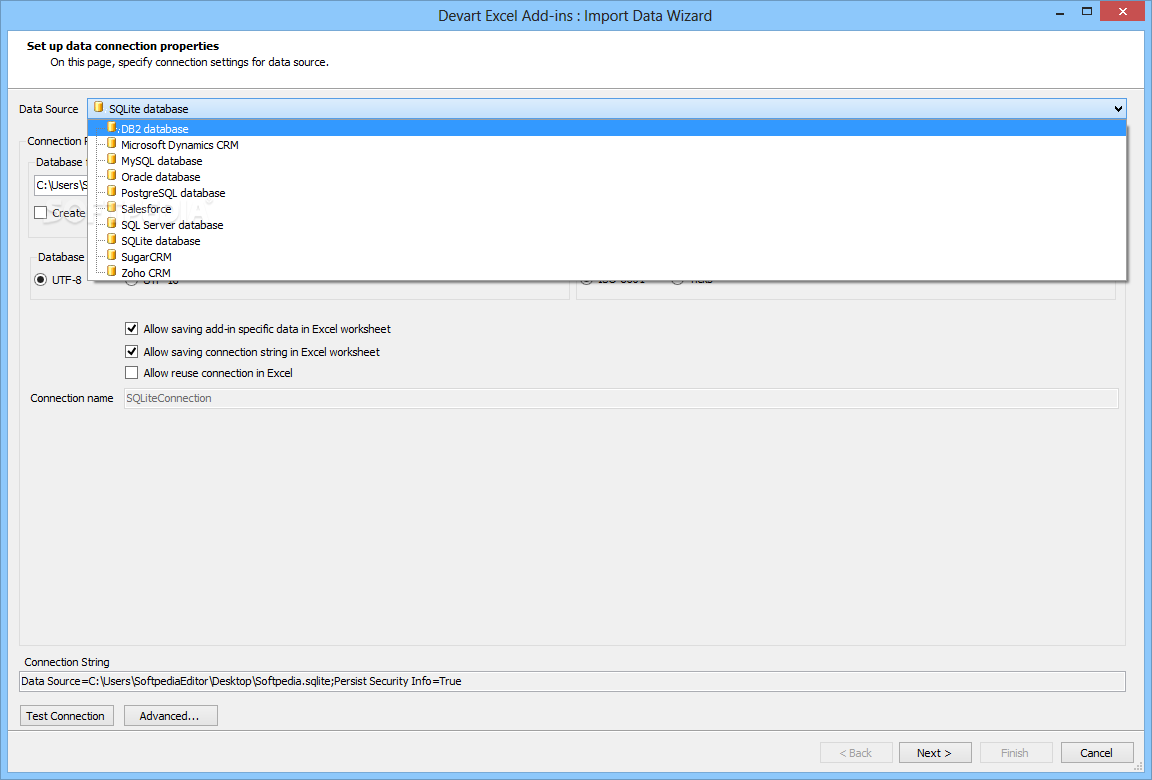Viewport: 1152px width, 780px height.
Task: Click the Oracle database cylinder icon
Action: point(112,176)
